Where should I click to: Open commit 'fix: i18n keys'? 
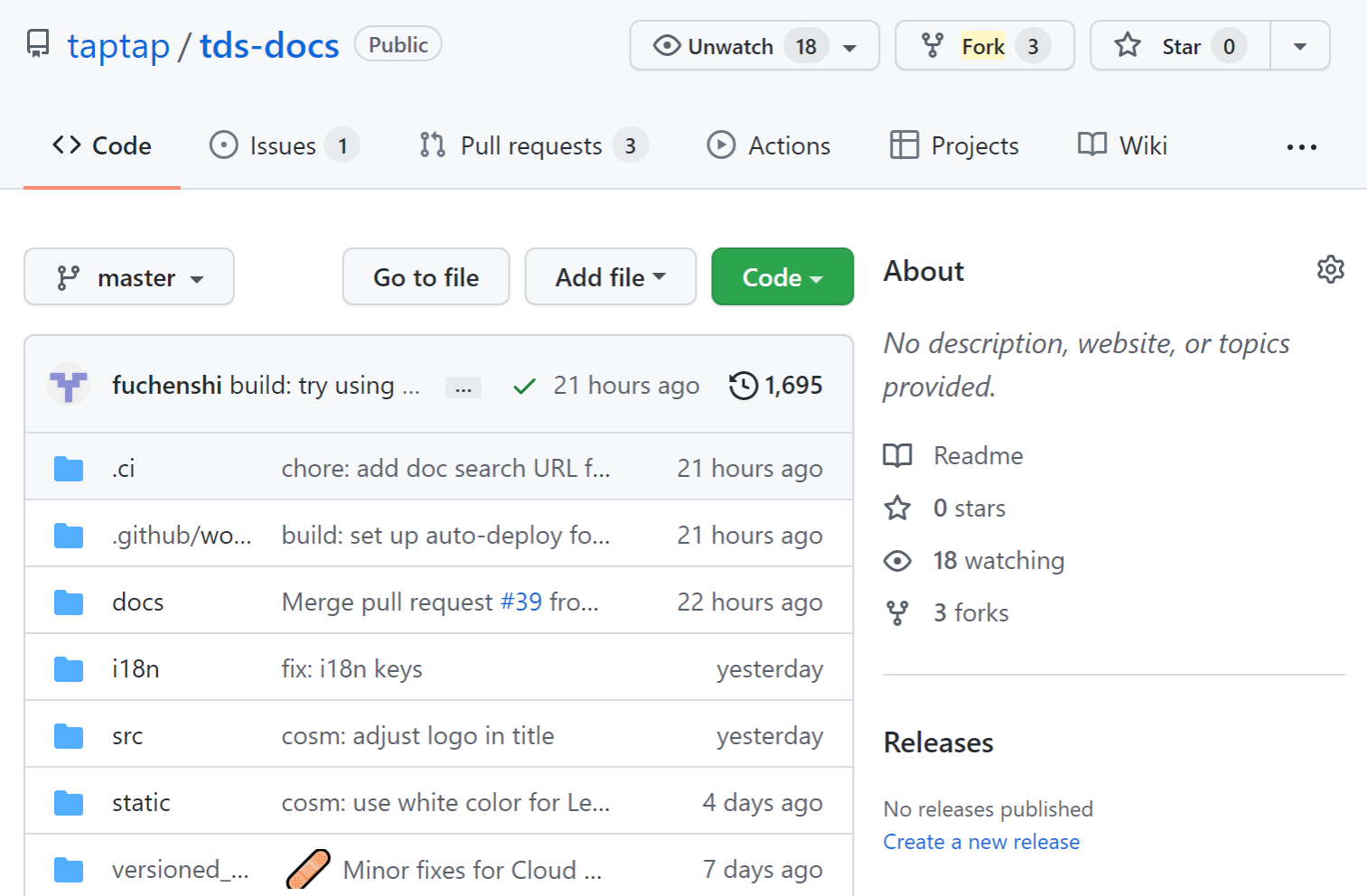tap(352, 669)
